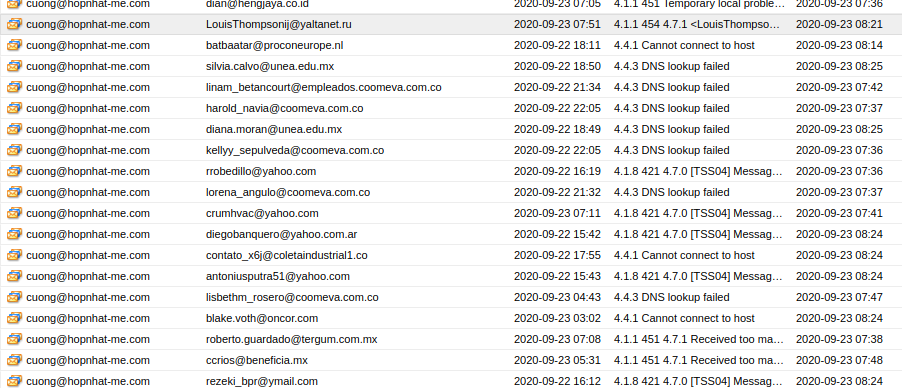This screenshot has width=902, height=388.
Task: Select the mail icon of silvia.calvo@unea.edu.mx row
Action: click(14, 66)
